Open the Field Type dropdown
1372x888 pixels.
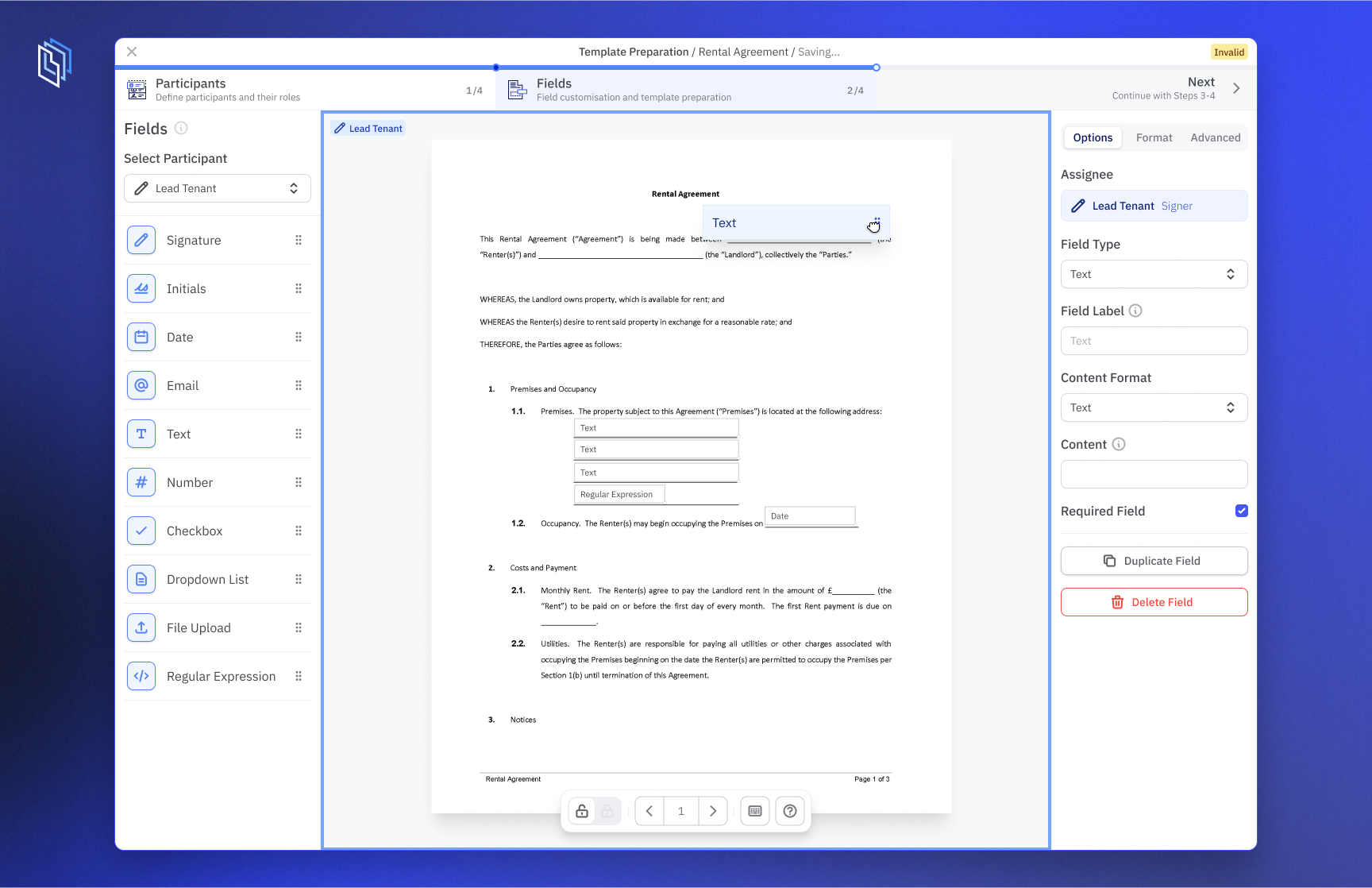click(x=1154, y=274)
